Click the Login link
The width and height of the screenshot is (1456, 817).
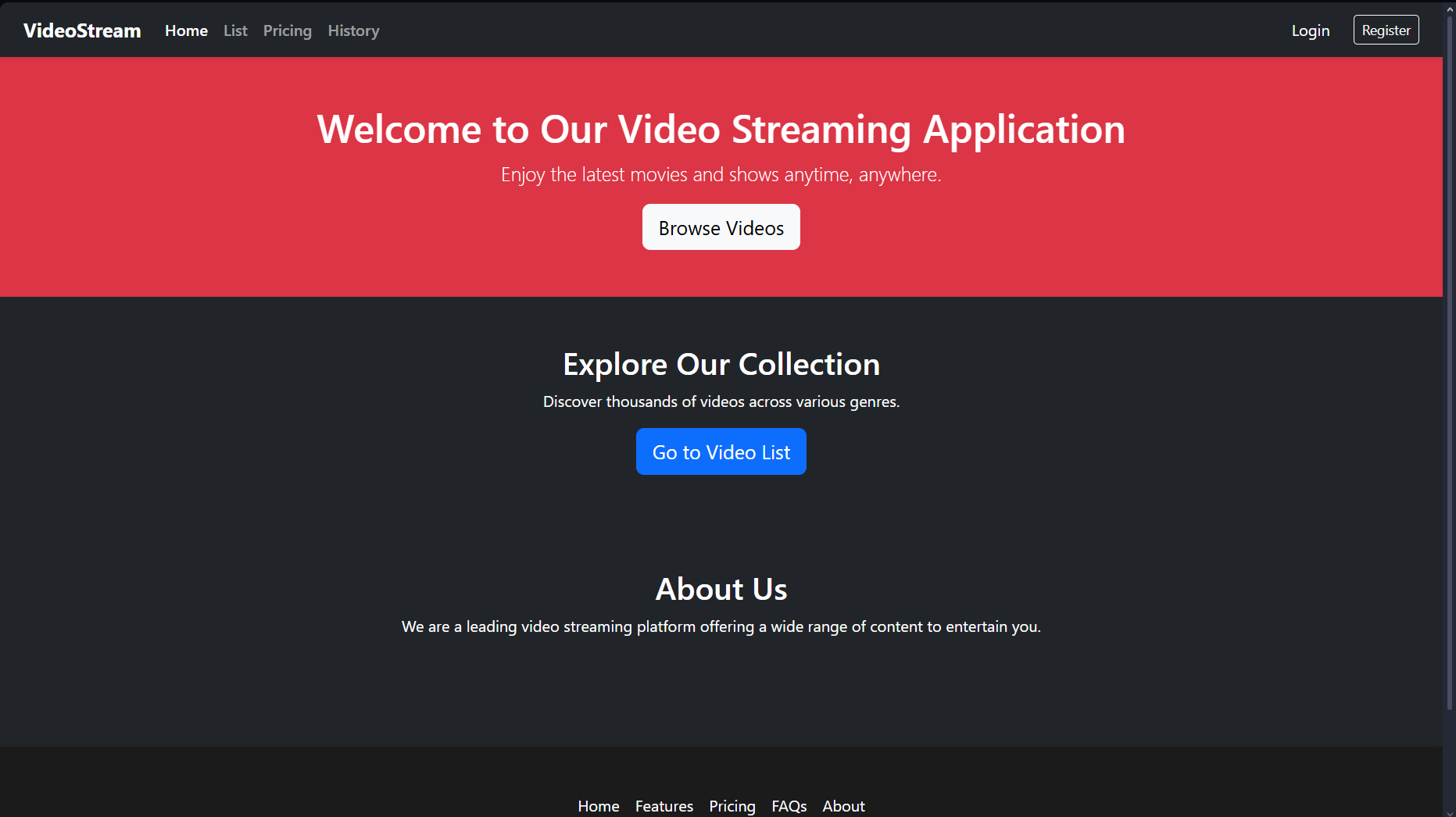tap(1310, 30)
